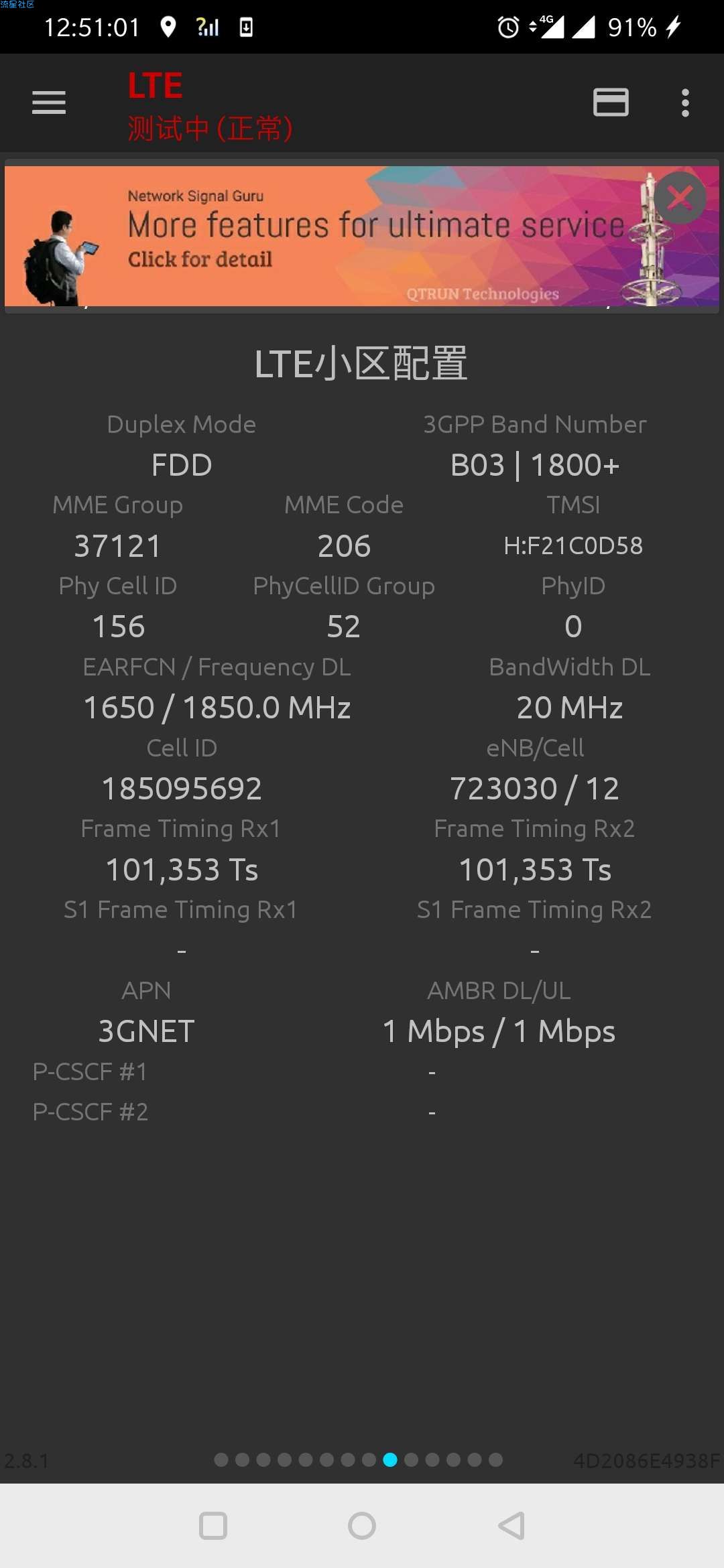Open the hamburger navigation menu
The image size is (724, 1568).
coord(49,103)
